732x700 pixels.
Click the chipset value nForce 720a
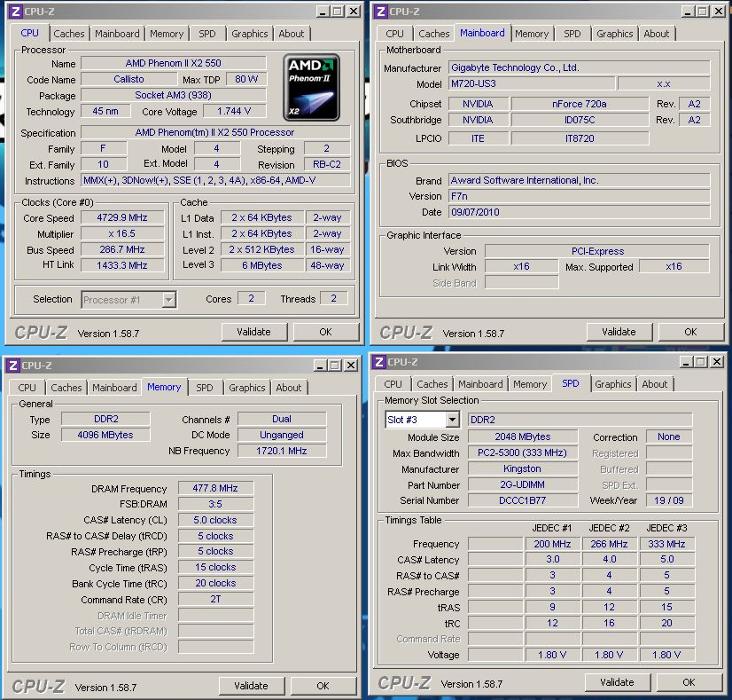pos(580,104)
